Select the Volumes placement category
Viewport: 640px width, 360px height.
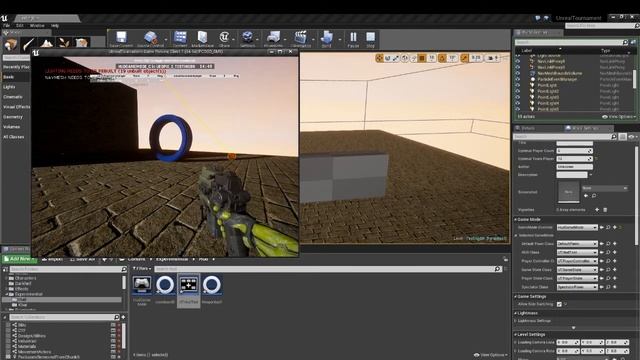click(11, 127)
